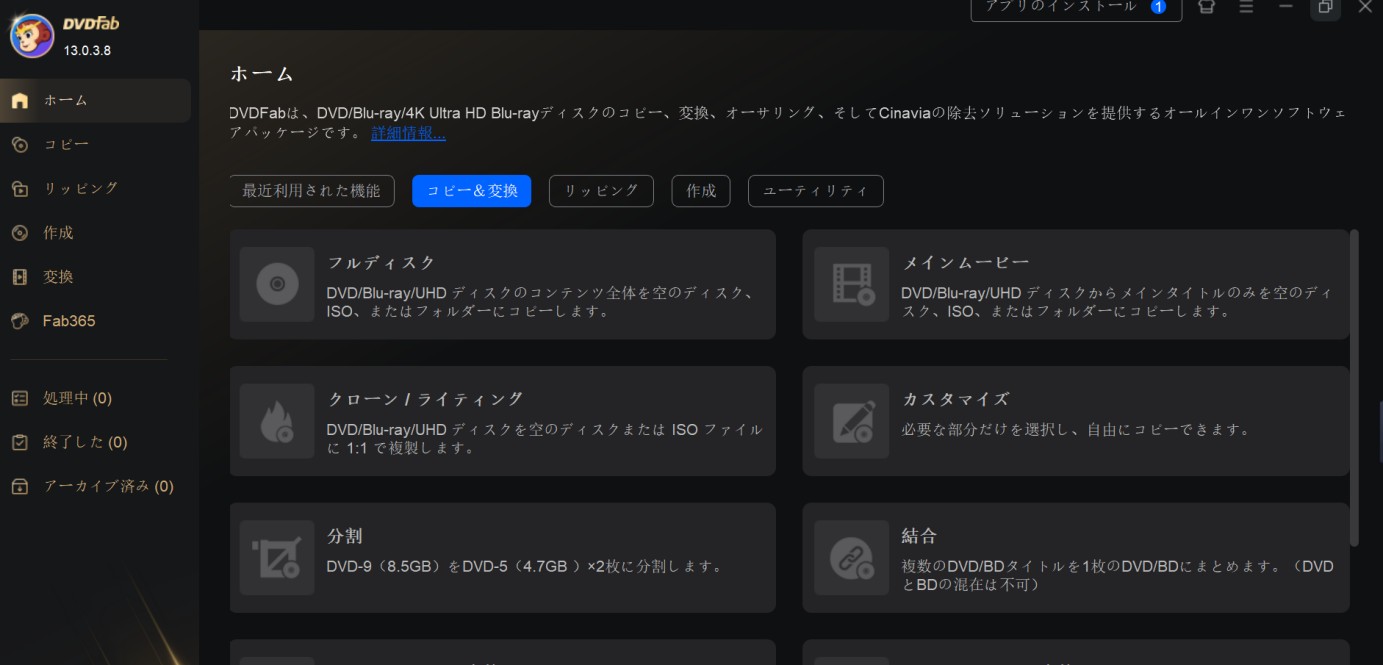Click the アーカイブ済み box icon
The image size is (1383, 665).
pyautogui.click(x=20, y=486)
